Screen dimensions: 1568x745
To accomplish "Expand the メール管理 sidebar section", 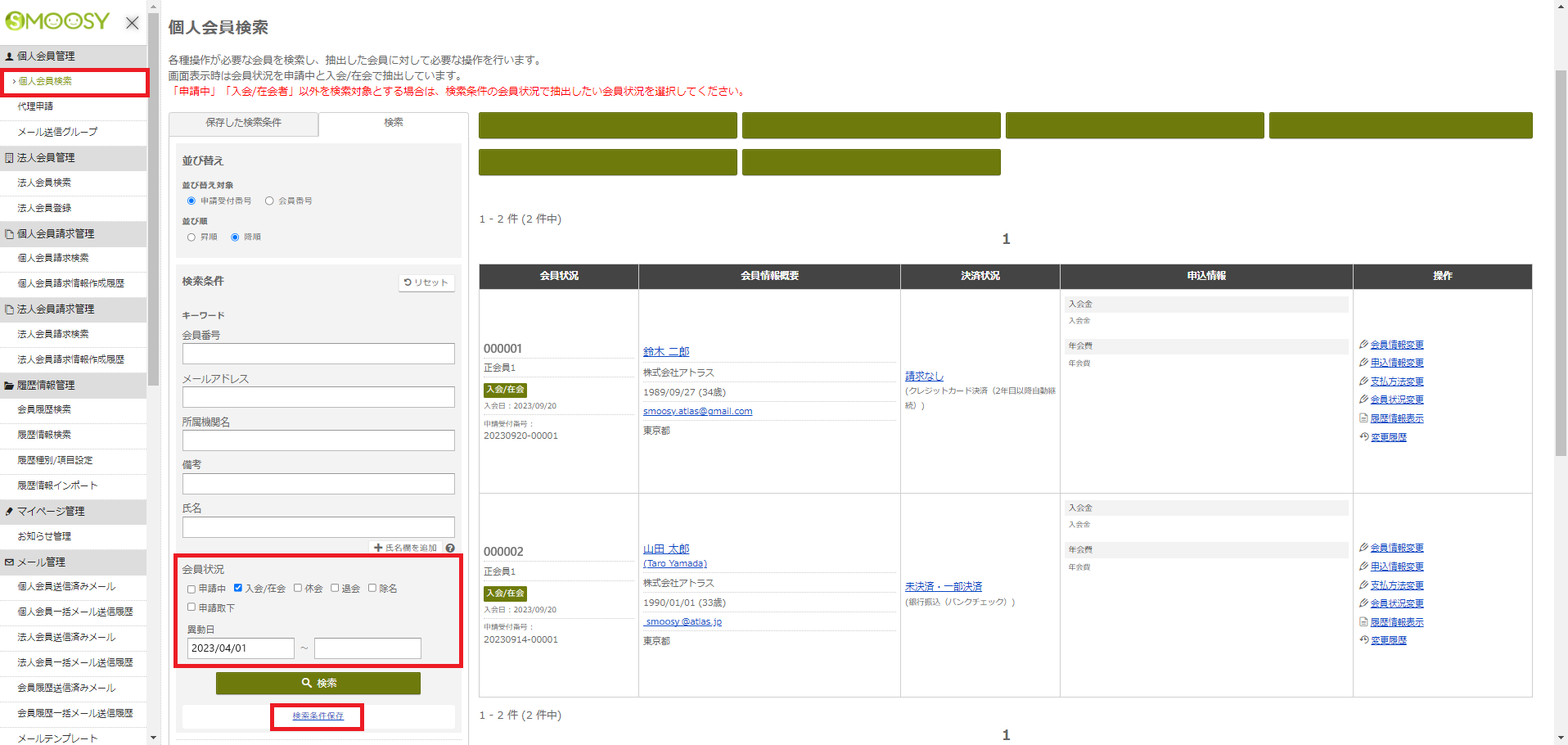I will pyautogui.click(x=41, y=562).
